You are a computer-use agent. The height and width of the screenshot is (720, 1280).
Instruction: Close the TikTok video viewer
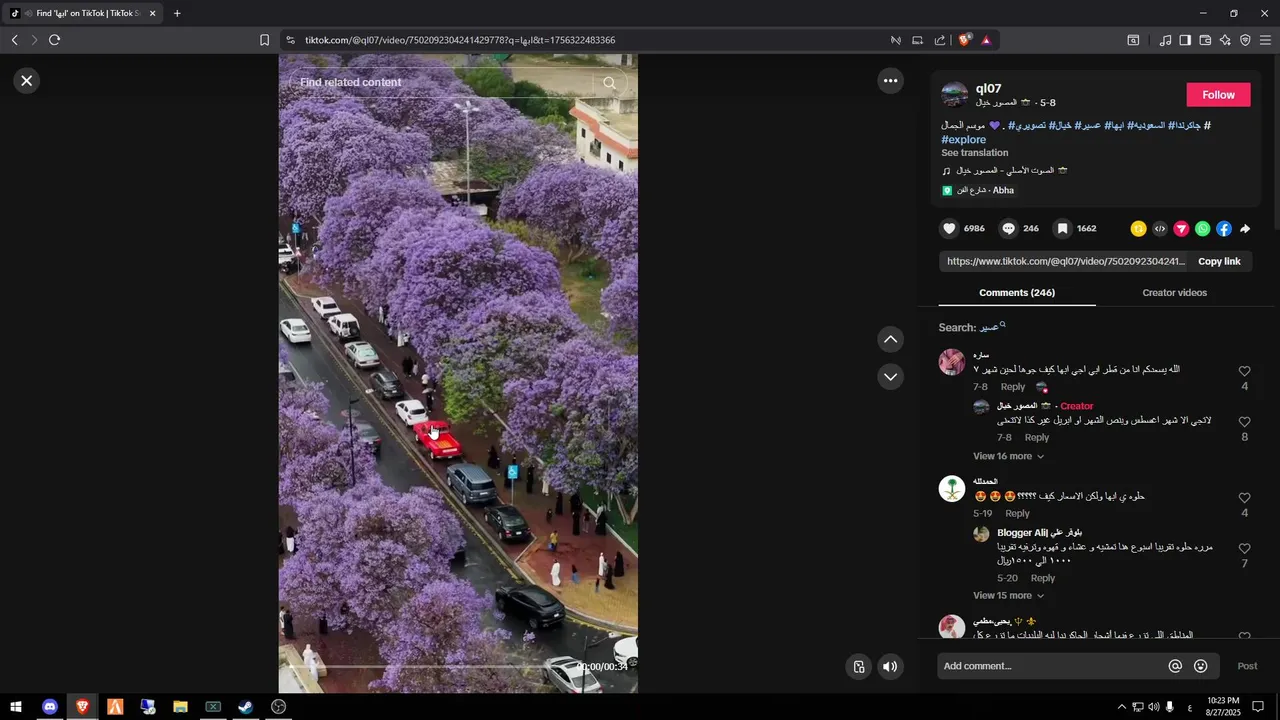[x=27, y=81]
